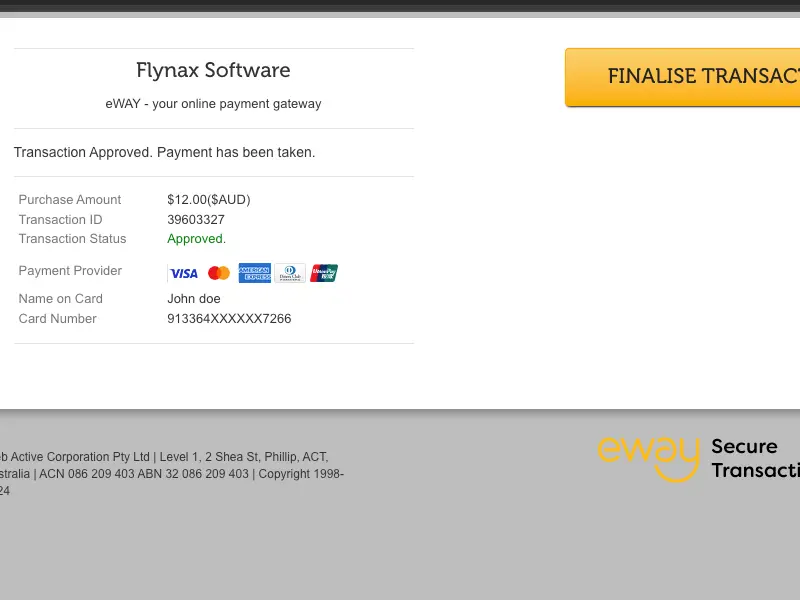Click the Finalise Transaction button

[x=683, y=78]
